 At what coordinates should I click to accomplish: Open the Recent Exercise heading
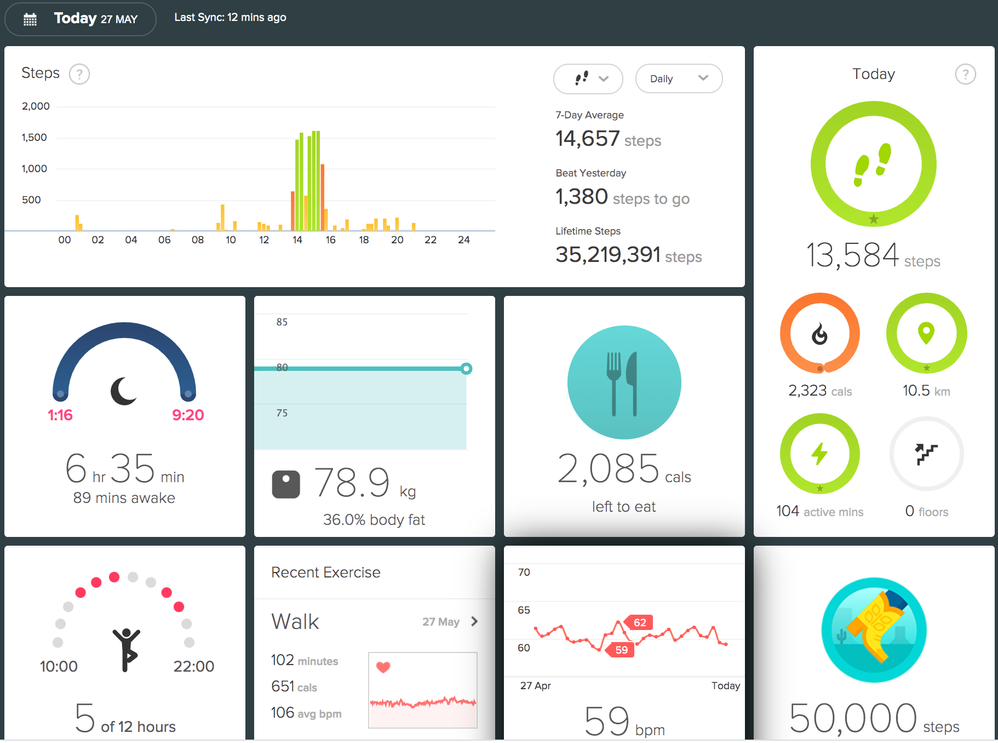[326, 572]
